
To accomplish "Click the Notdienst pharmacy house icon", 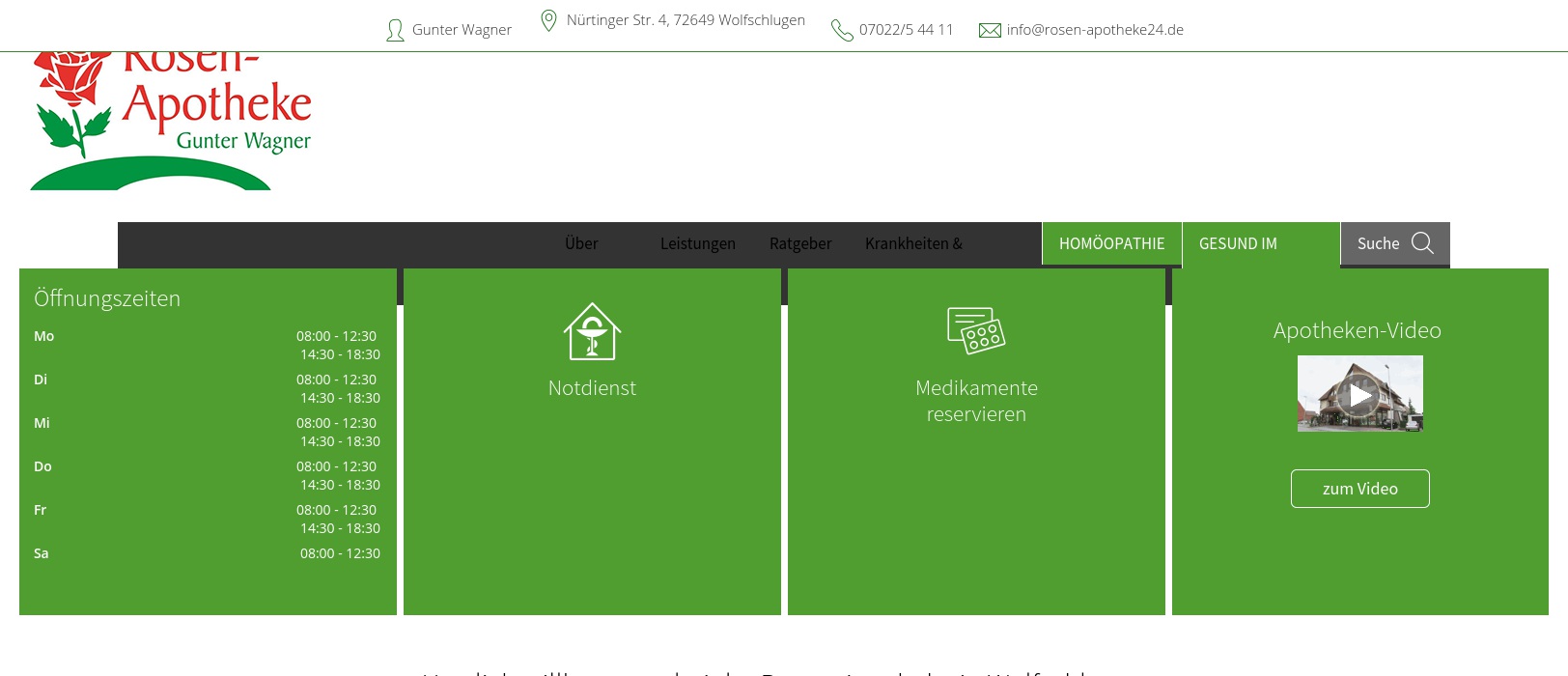I will pos(592,331).
